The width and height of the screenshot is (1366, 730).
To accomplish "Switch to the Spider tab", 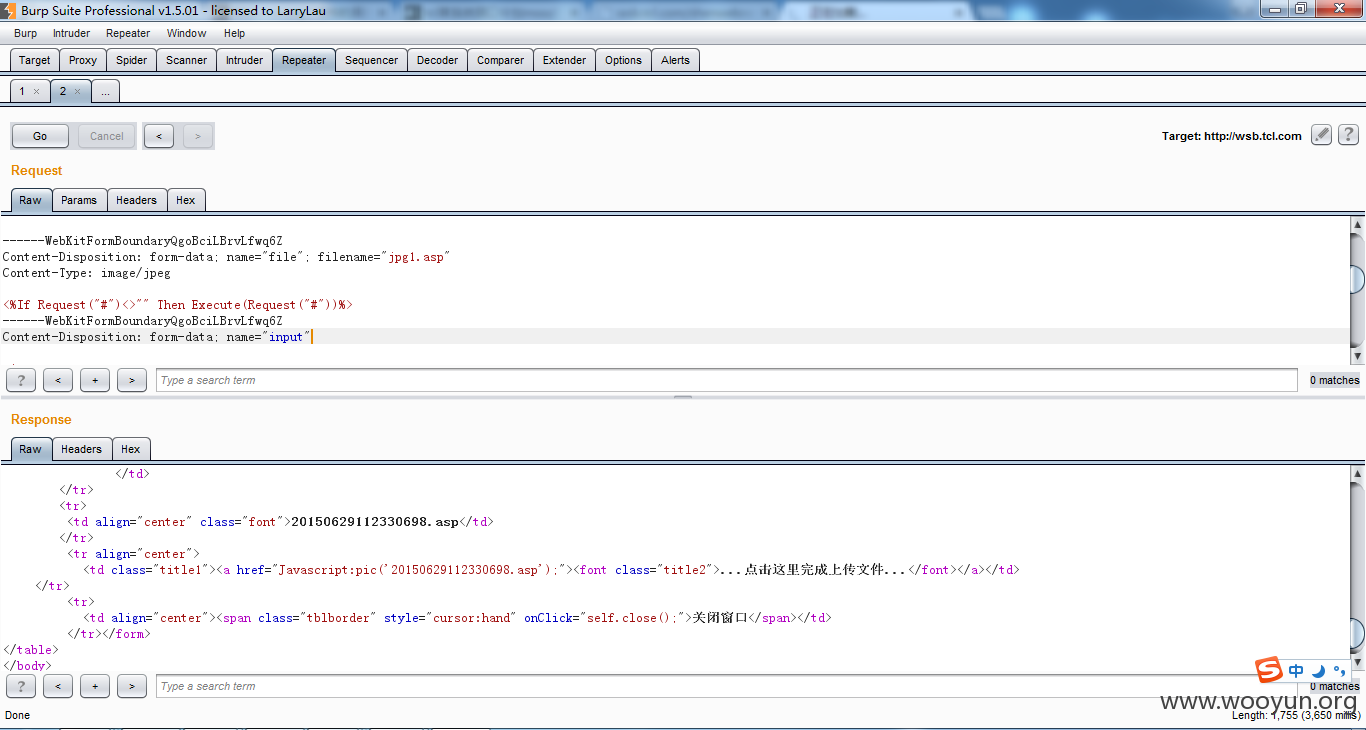I will click(x=132, y=60).
